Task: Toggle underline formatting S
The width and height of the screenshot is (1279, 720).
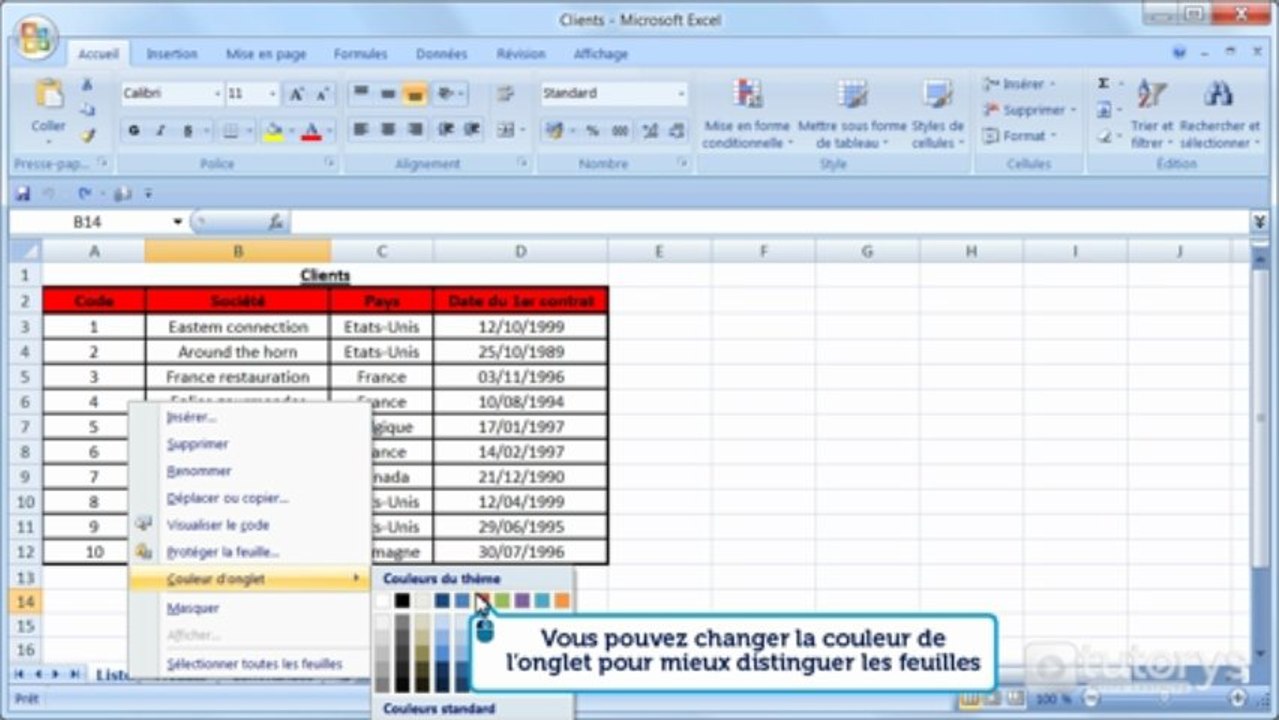Action: point(187,131)
